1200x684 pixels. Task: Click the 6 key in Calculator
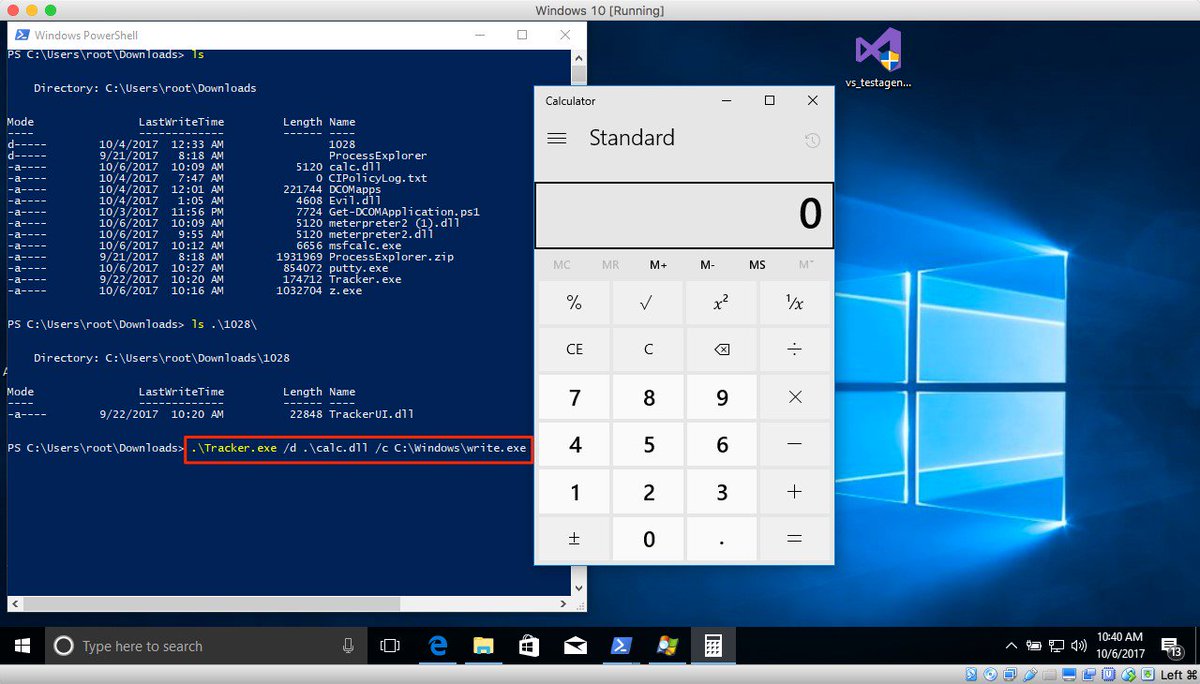coord(722,445)
